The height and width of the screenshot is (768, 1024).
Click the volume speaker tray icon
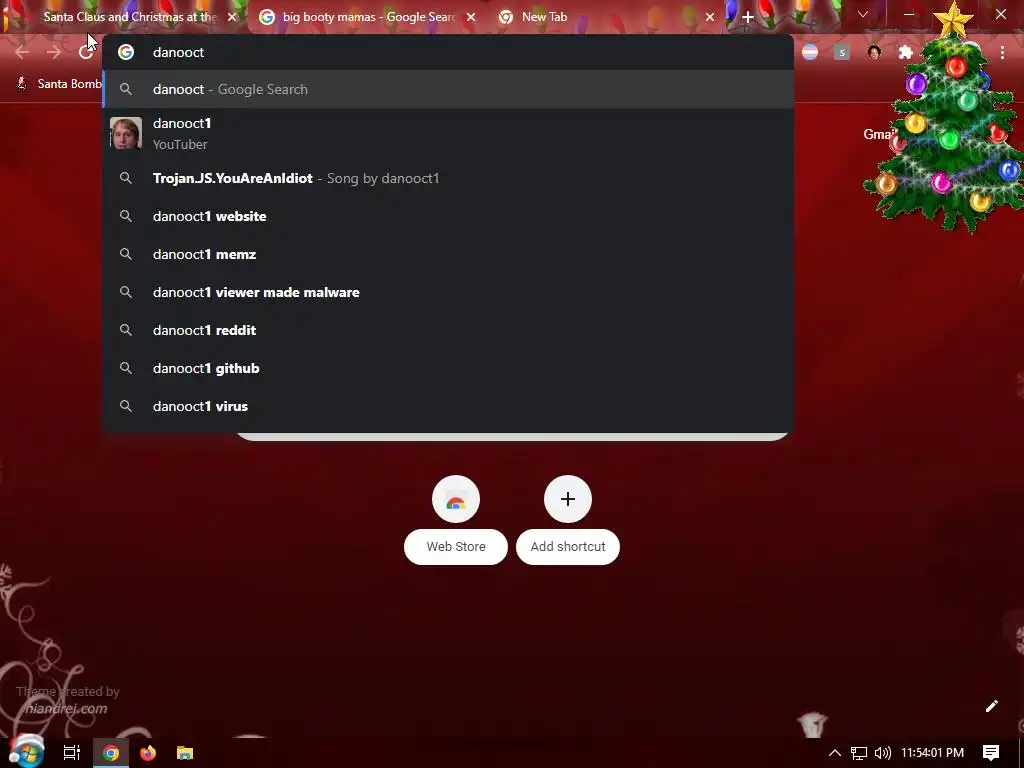point(882,753)
